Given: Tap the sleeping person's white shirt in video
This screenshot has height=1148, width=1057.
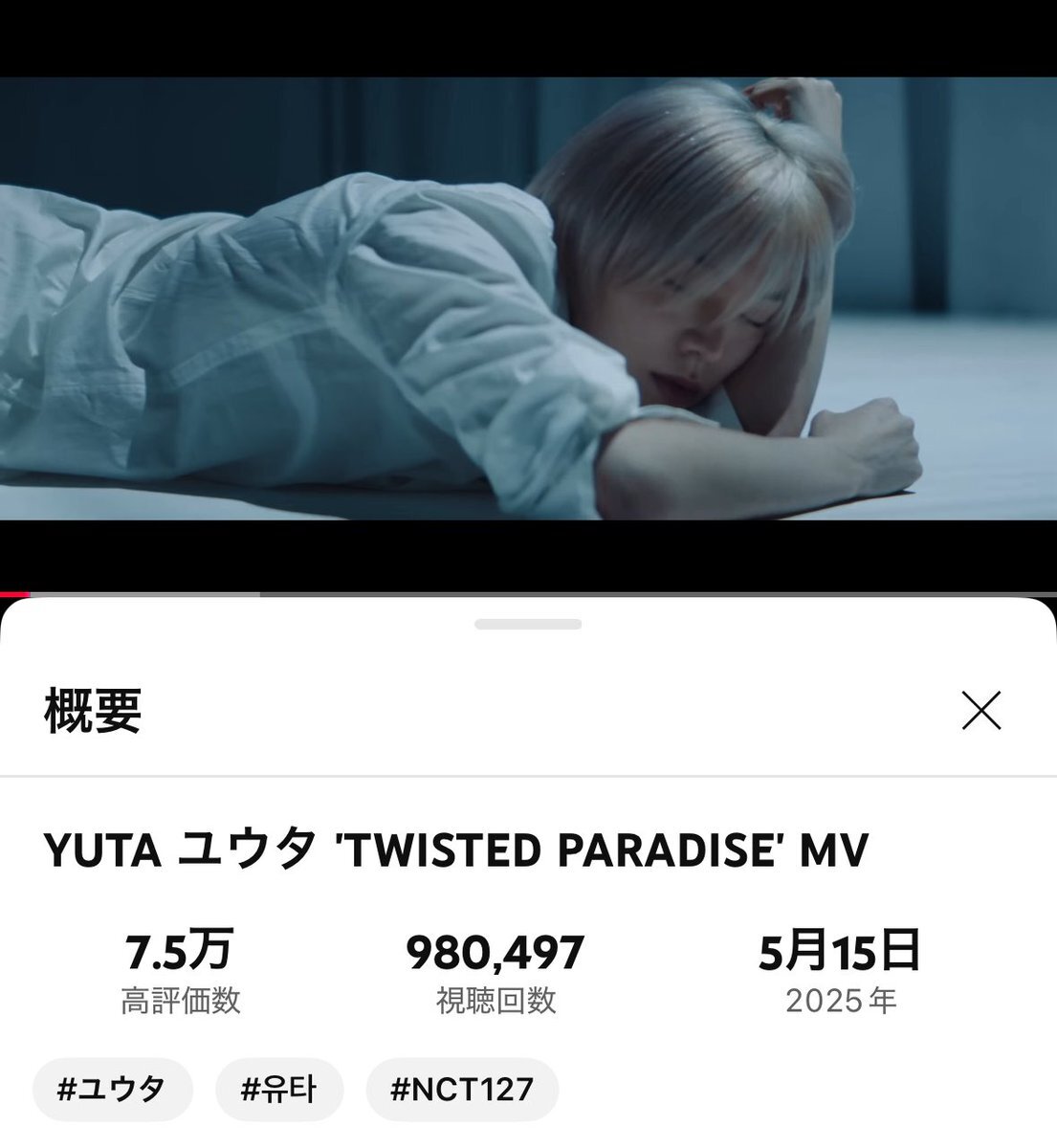Looking at the screenshot, I should (287, 325).
